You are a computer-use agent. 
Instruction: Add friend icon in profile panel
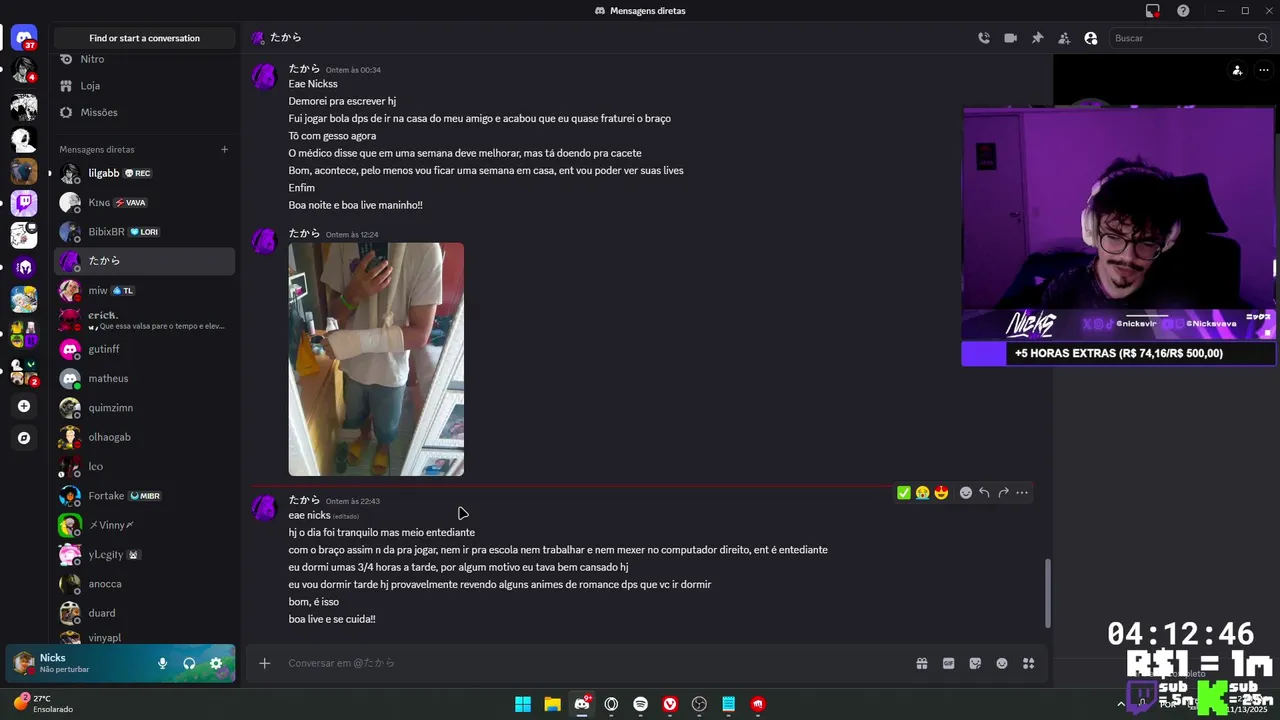coord(1237,70)
